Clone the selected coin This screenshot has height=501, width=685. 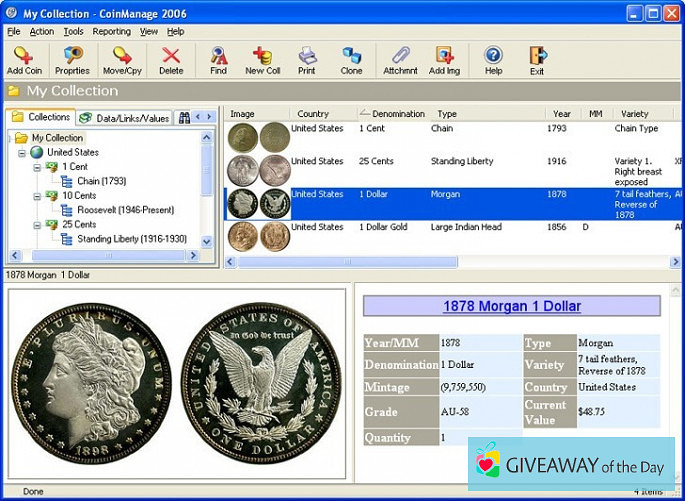351,60
